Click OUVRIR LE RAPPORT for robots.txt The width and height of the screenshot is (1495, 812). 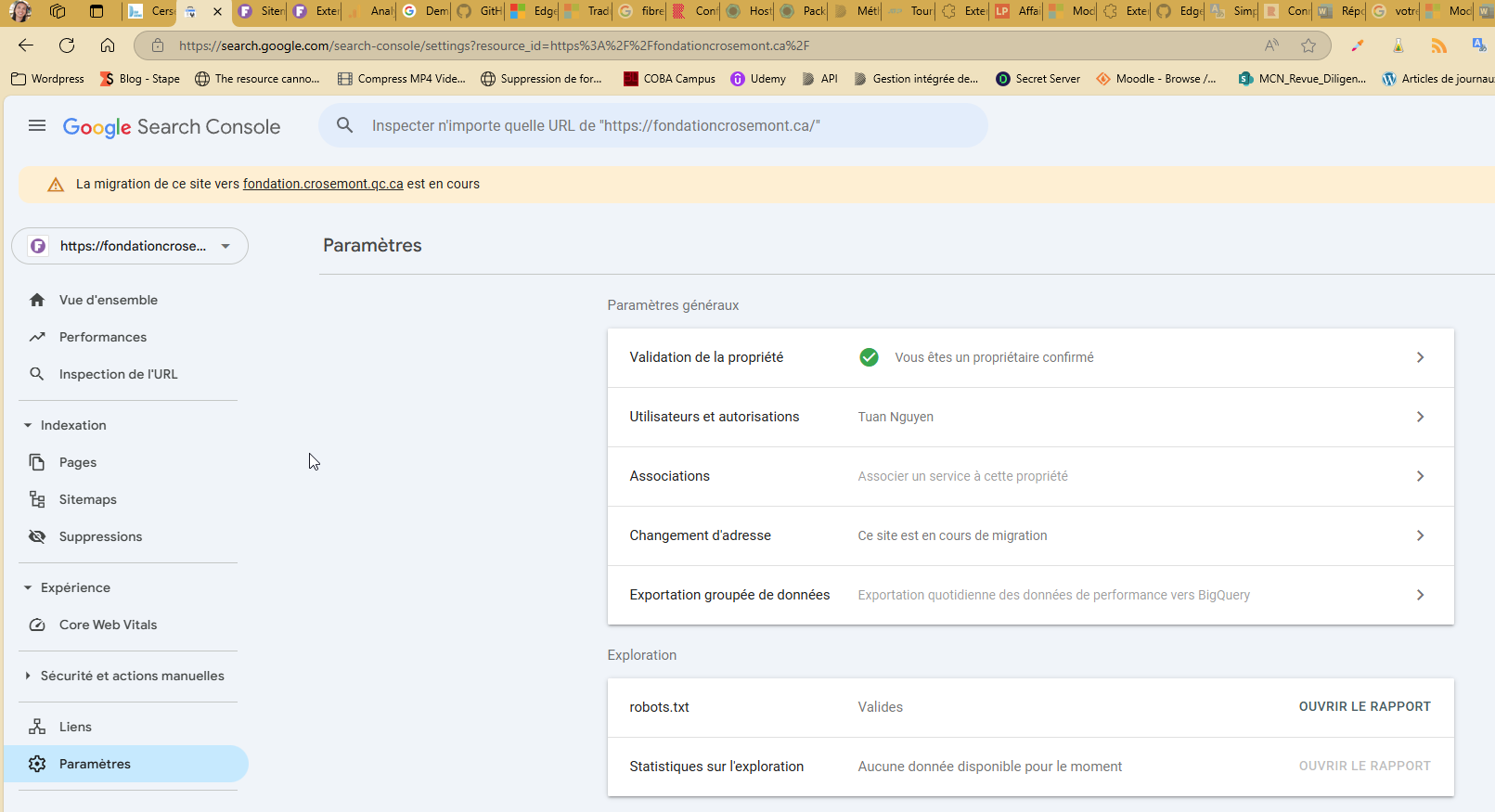(x=1364, y=706)
